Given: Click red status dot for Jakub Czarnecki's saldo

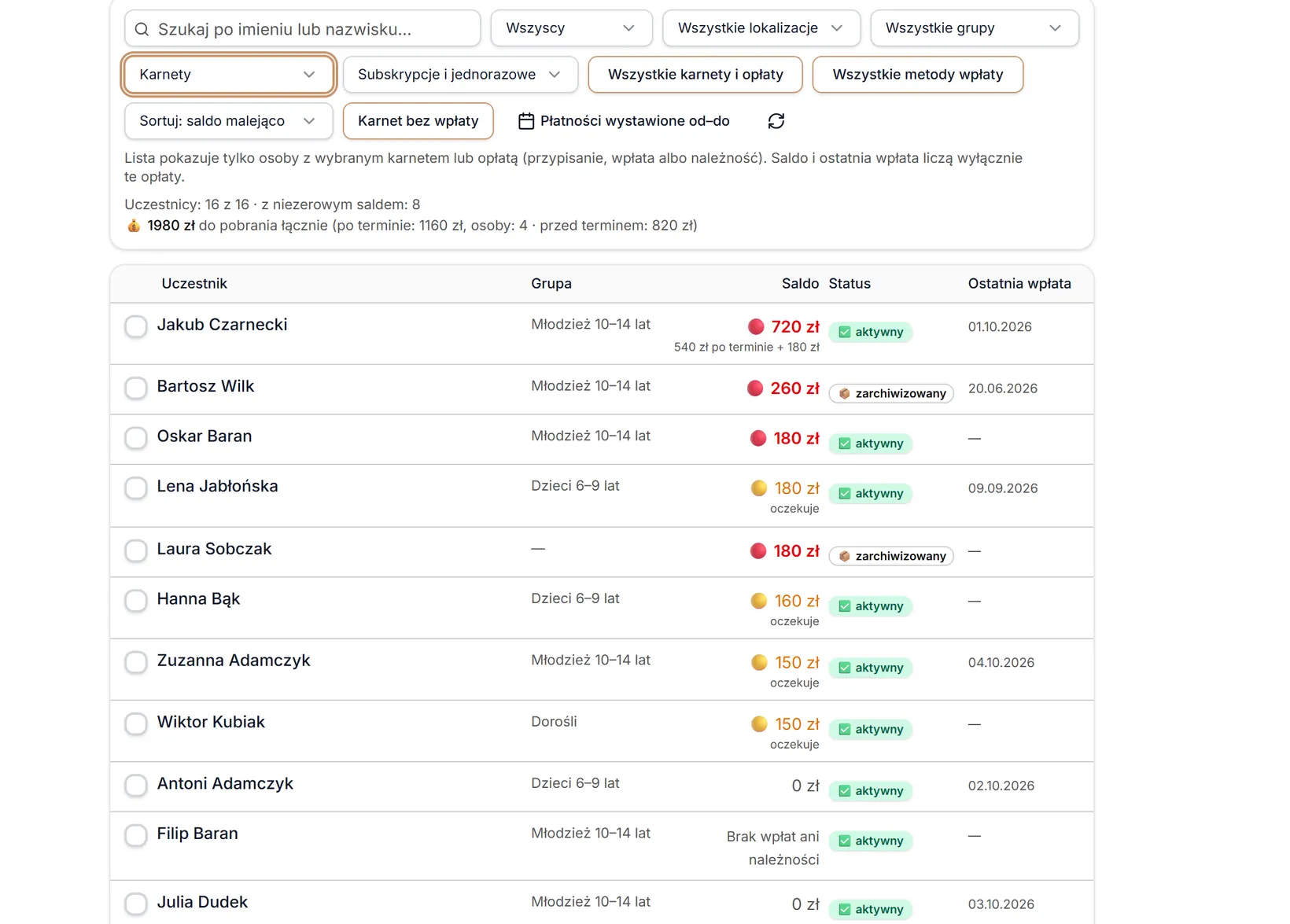Looking at the screenshot, I should point(756,326).
